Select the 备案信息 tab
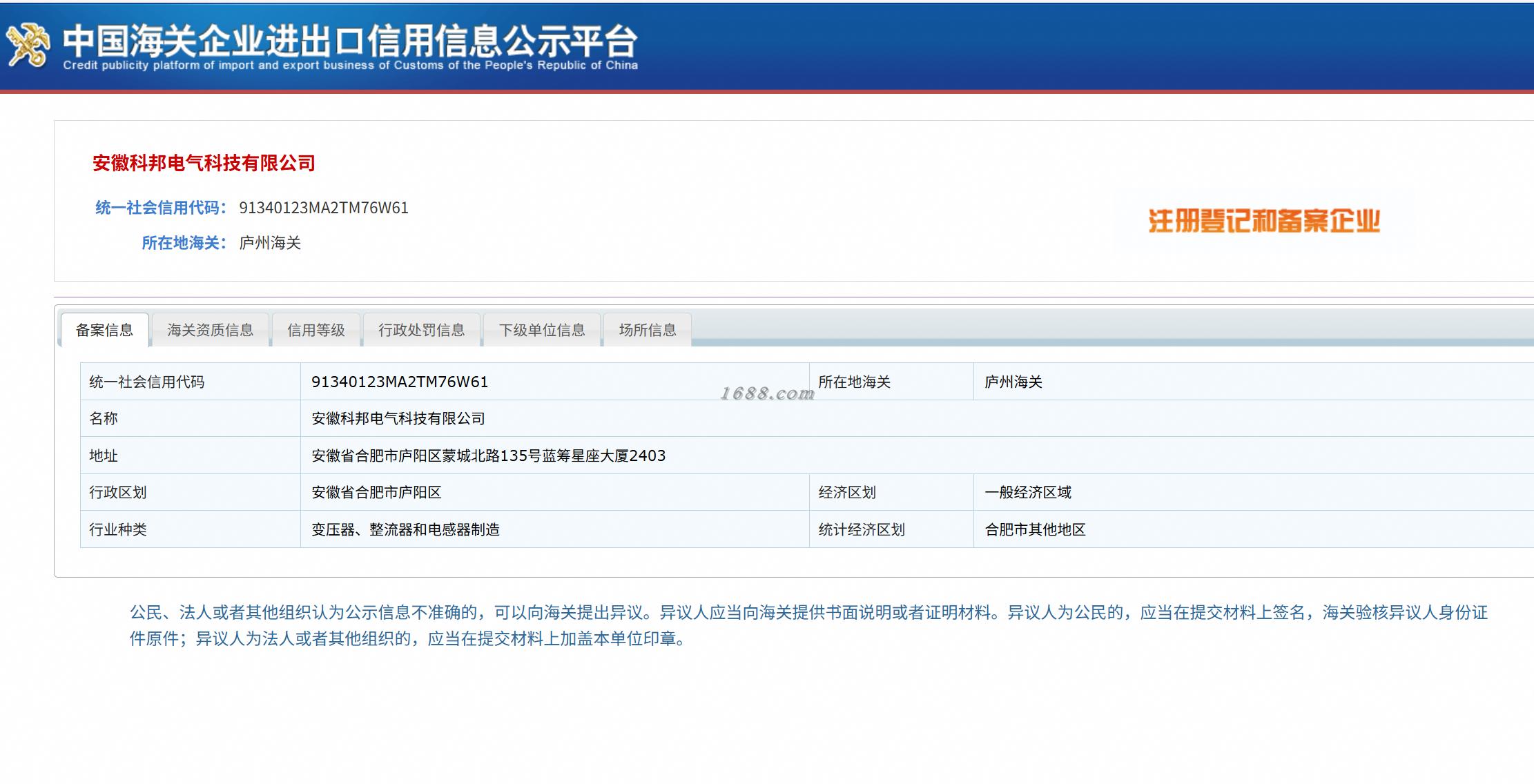The width and height of the screenshot is (1534, 784). [104, 330]
